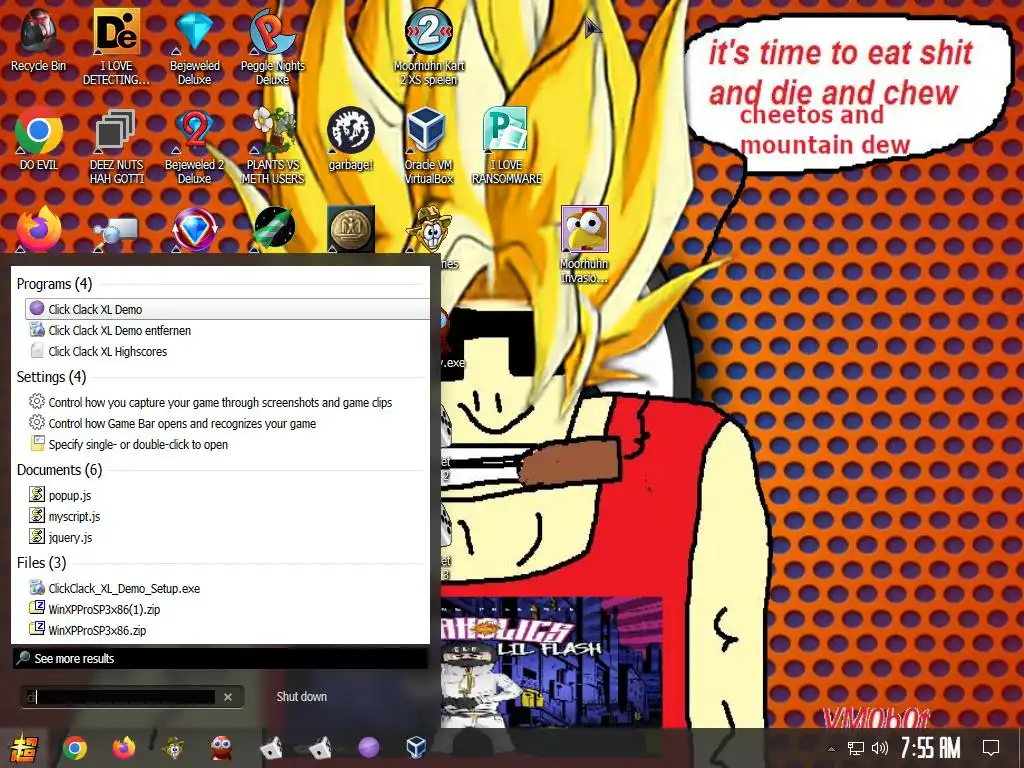Open the network-search desktop icon beside Firefox

pos(116,231)
